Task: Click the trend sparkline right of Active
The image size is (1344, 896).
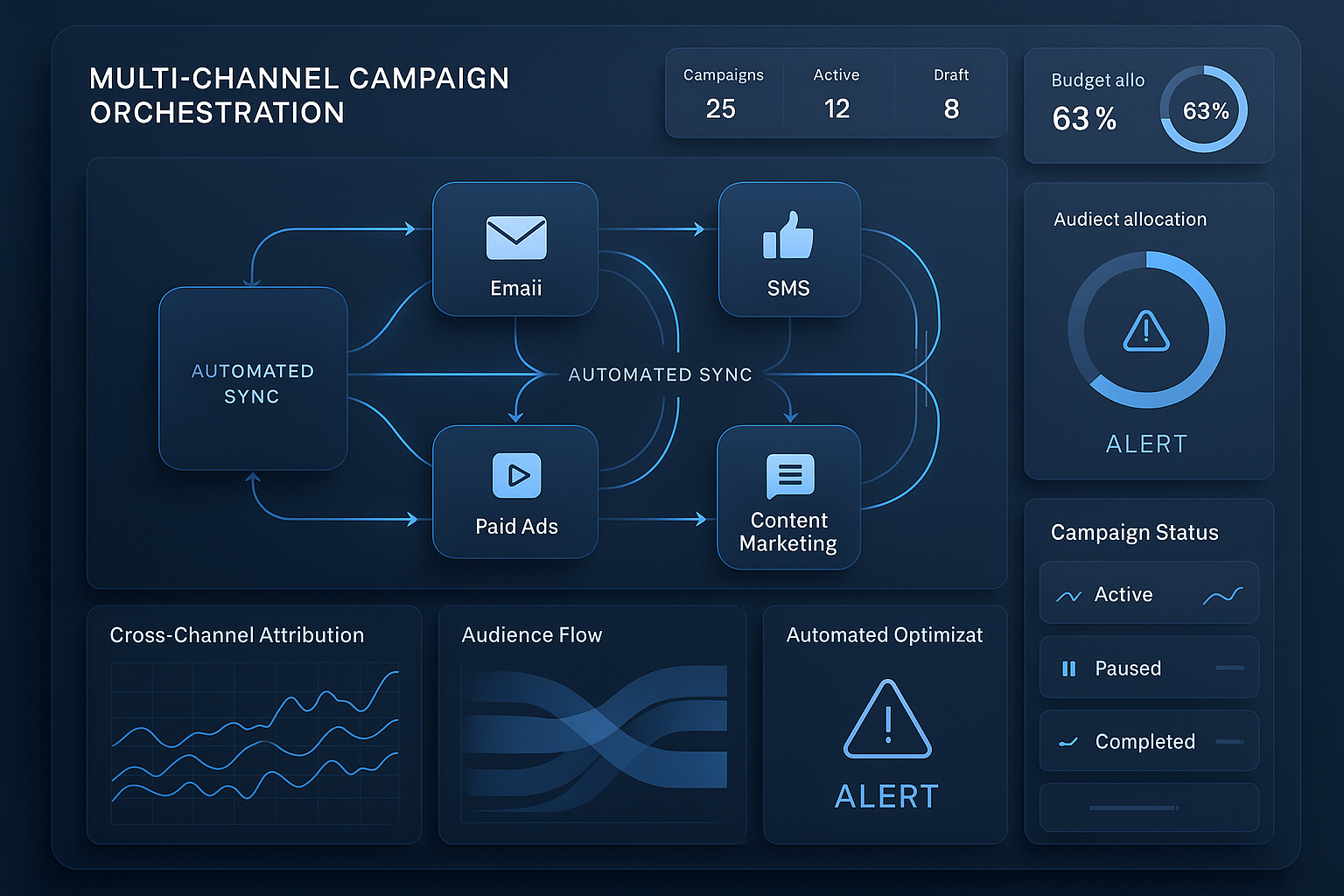Action: [x=1222, y=596]
